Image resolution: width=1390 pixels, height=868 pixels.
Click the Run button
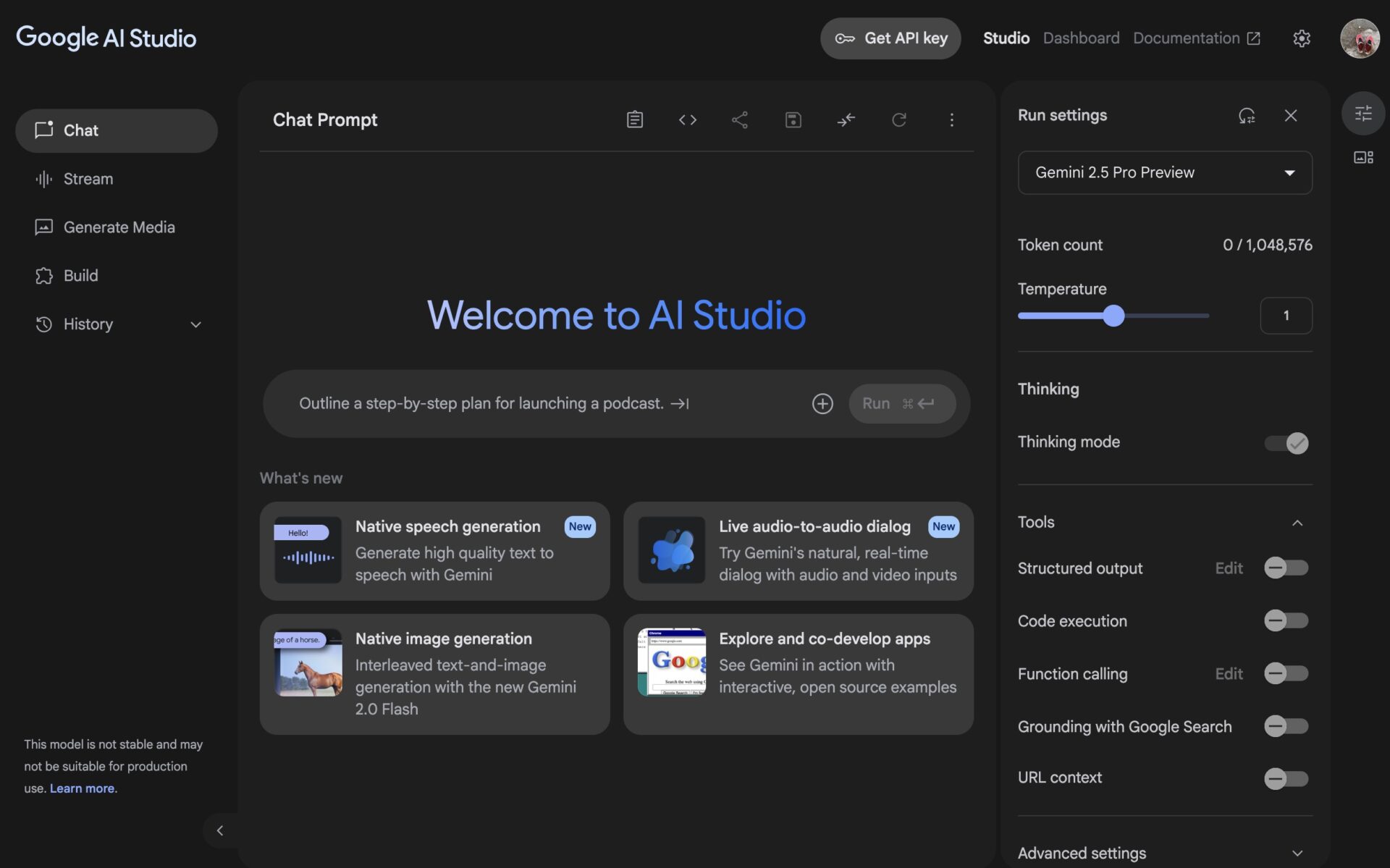(x=901, y=403)
